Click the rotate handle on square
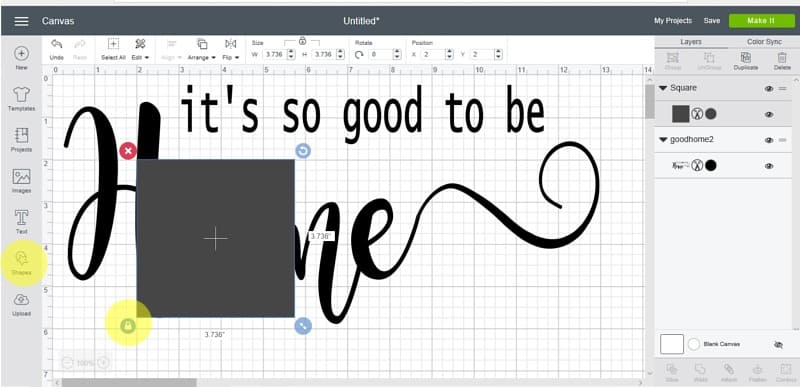Viewport: 800px width, 387px height. point(303,151)
